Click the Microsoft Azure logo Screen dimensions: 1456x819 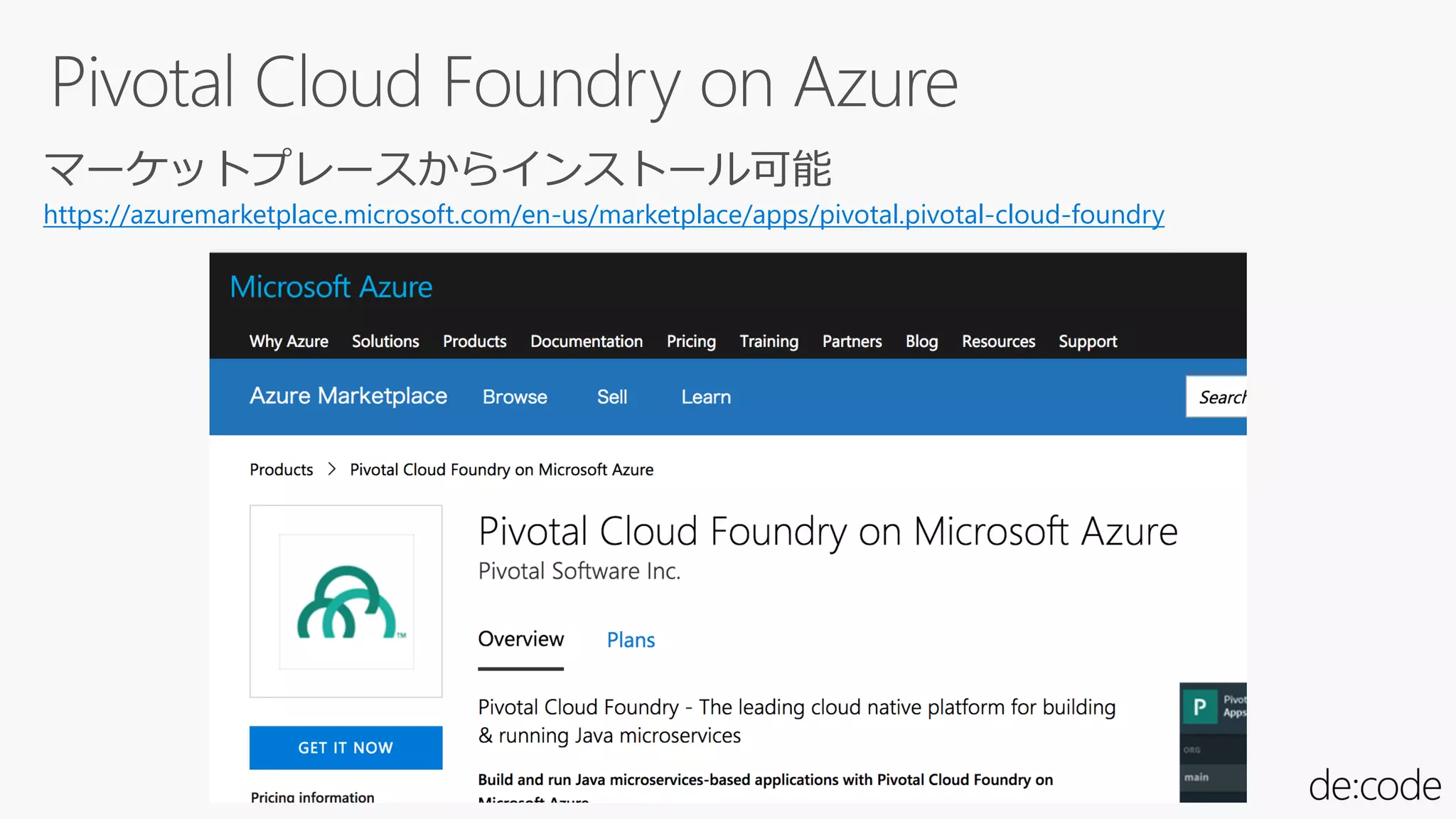tap(331, 287)
